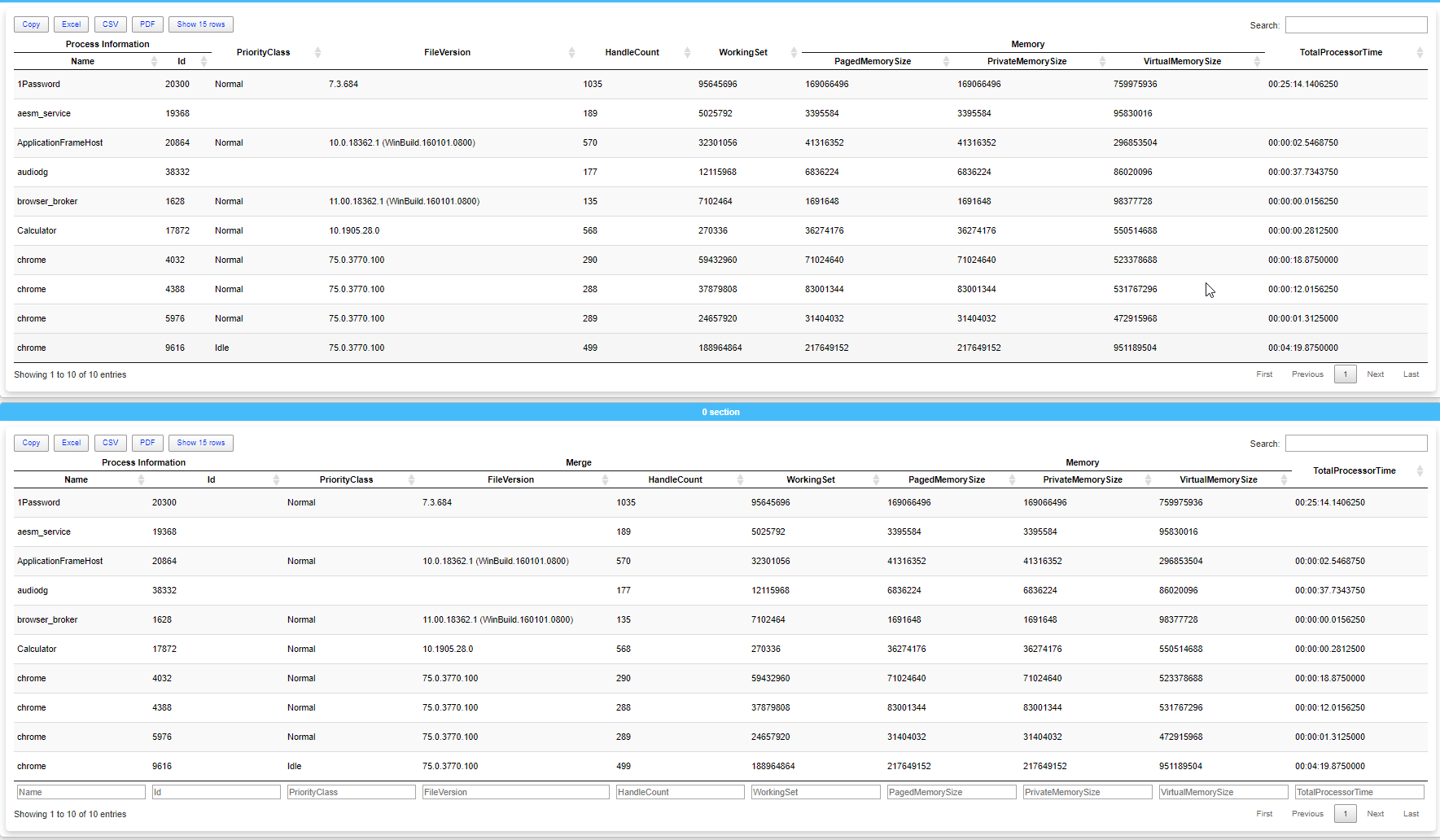Download the top table as CSV
The width and height of the screenshot is (1440, 840).
coord(110,24)
